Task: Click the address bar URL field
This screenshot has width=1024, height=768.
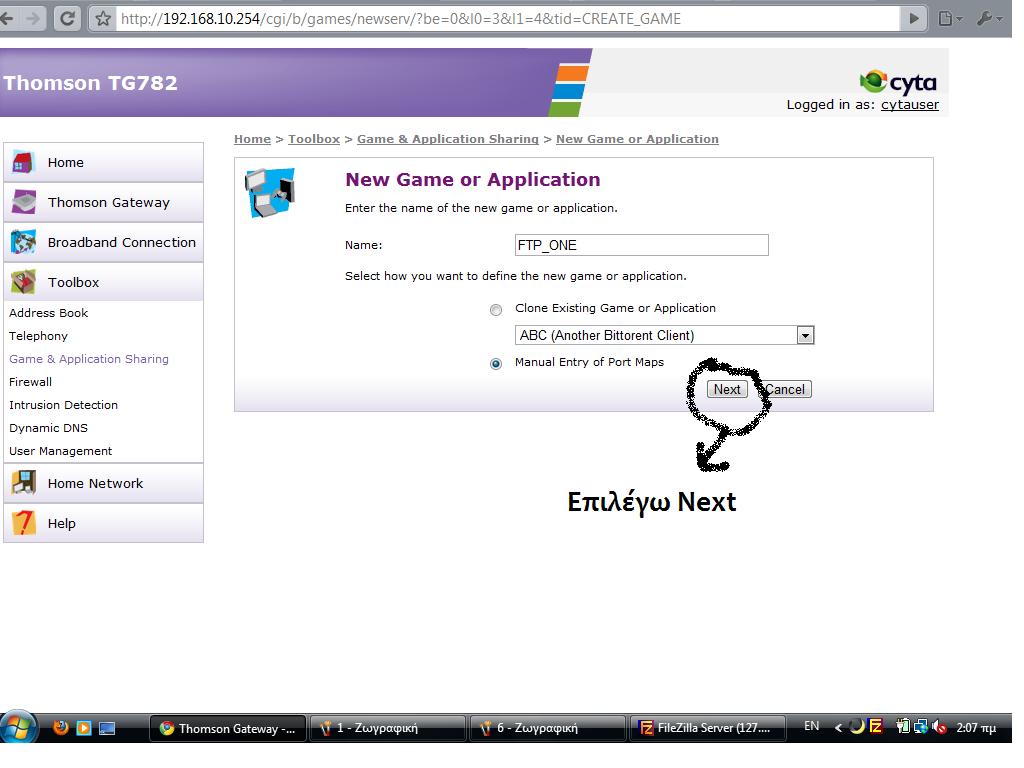Action: click(509, 18)
